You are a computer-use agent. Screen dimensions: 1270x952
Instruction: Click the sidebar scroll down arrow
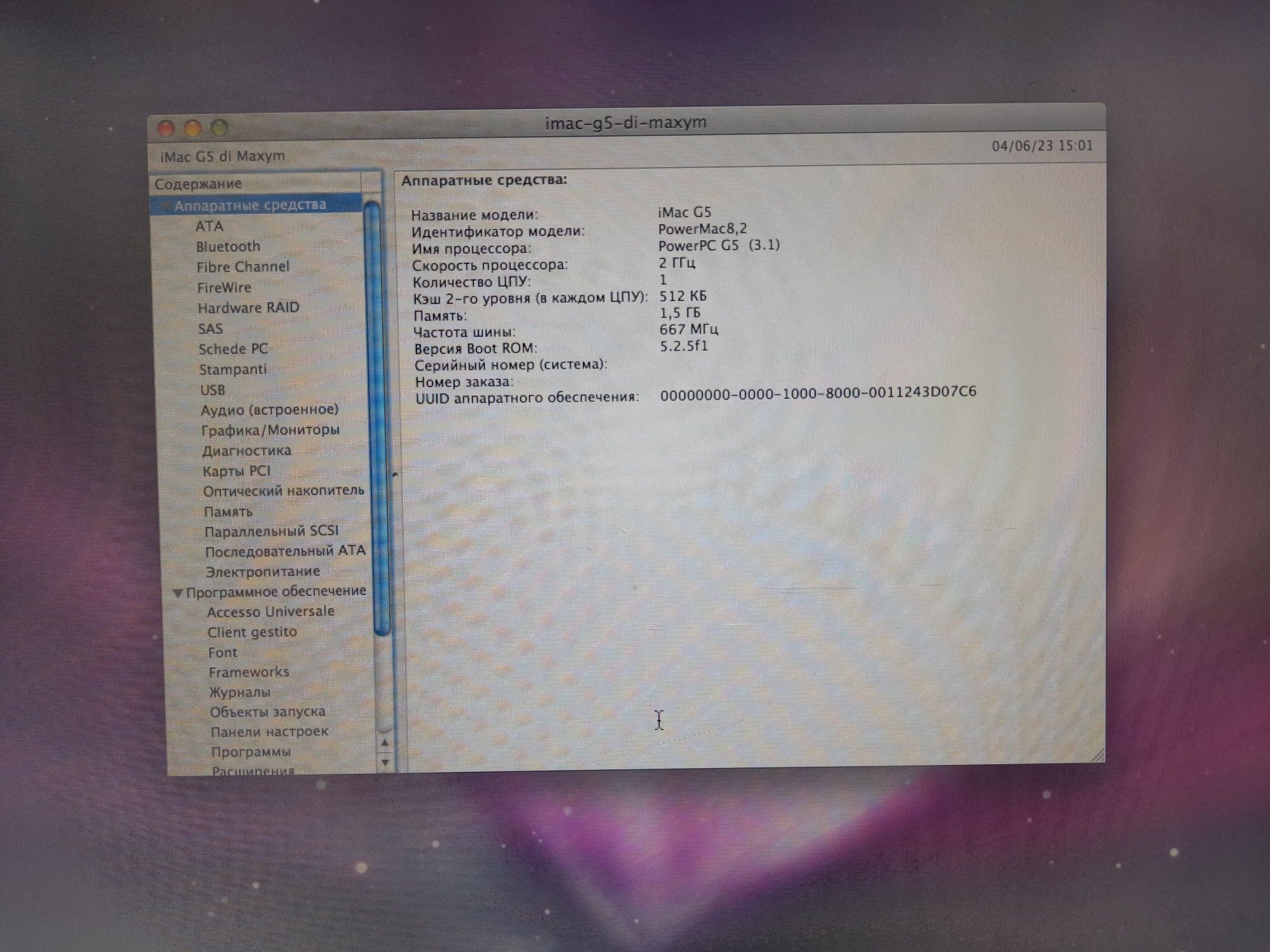pos(385,762)
